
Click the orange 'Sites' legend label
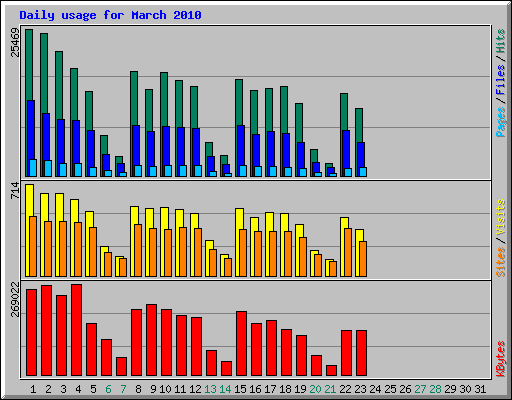click(x=501, y=262)
